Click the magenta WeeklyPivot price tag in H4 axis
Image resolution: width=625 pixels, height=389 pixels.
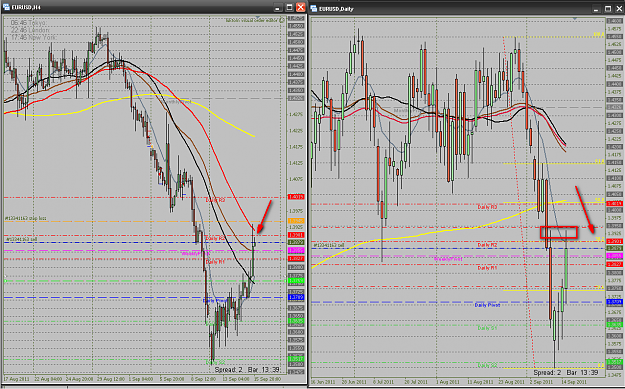point(296,250)
